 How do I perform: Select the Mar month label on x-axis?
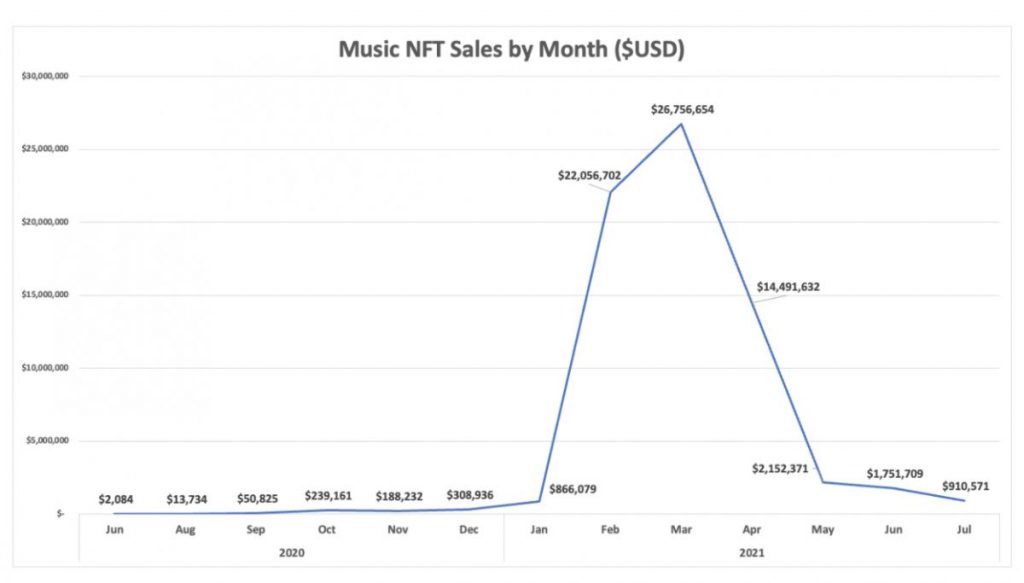click(x=682, y=527)
